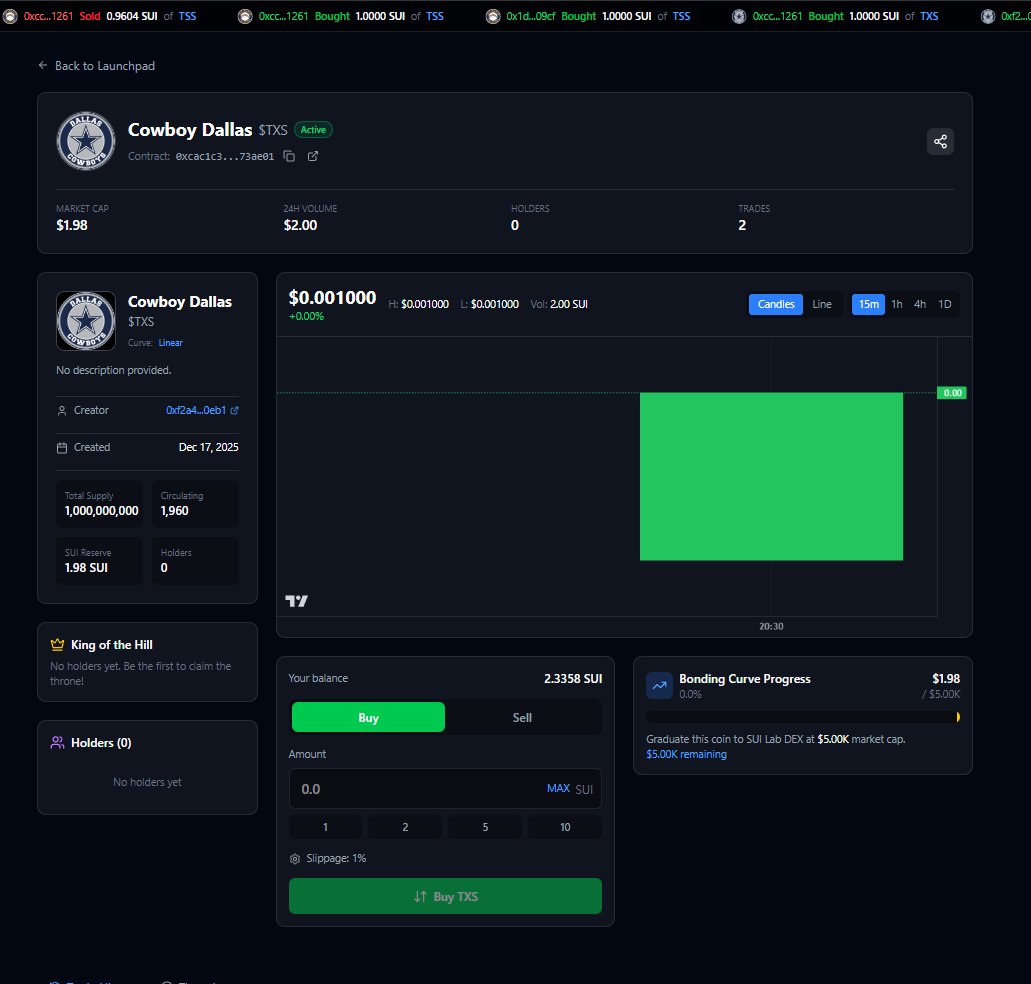
Task: Click the 24H Volume $2.00 value
Action: pyautogui.click(x=300, y=225)
